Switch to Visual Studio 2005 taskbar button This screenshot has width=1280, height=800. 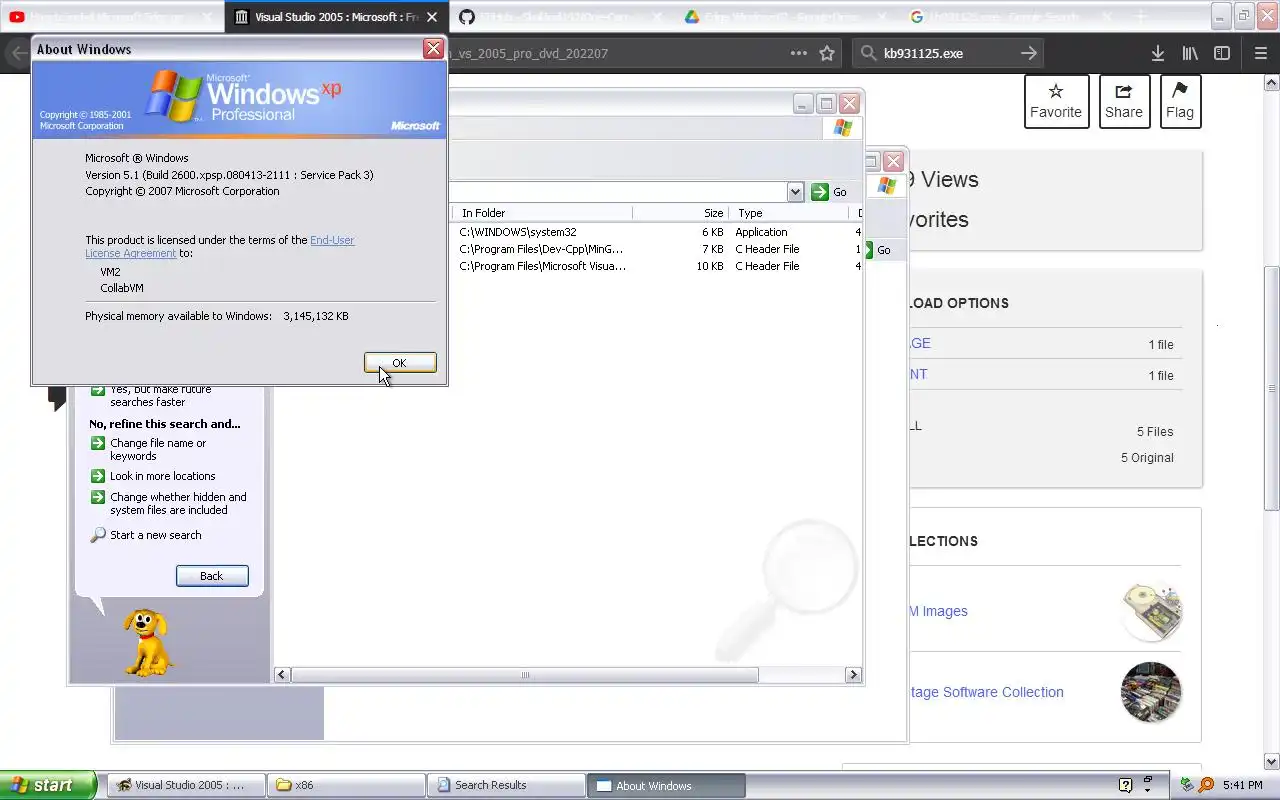coord(186,785)
